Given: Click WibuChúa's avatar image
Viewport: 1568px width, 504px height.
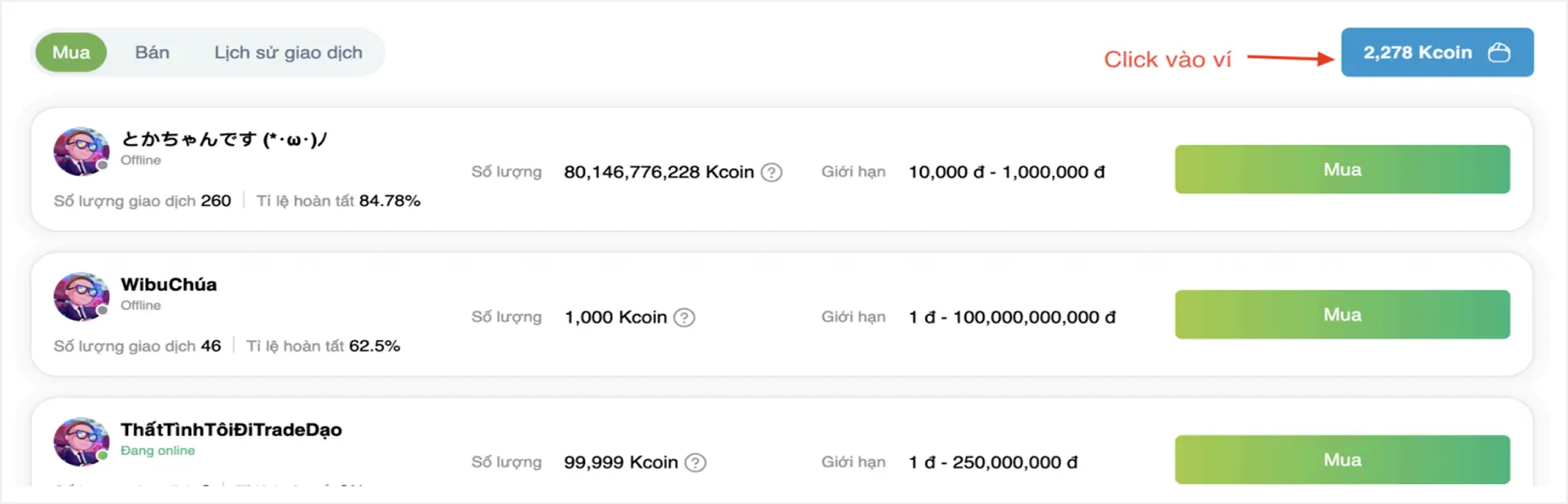Looking at the screenshot, I should click(81, 296).
